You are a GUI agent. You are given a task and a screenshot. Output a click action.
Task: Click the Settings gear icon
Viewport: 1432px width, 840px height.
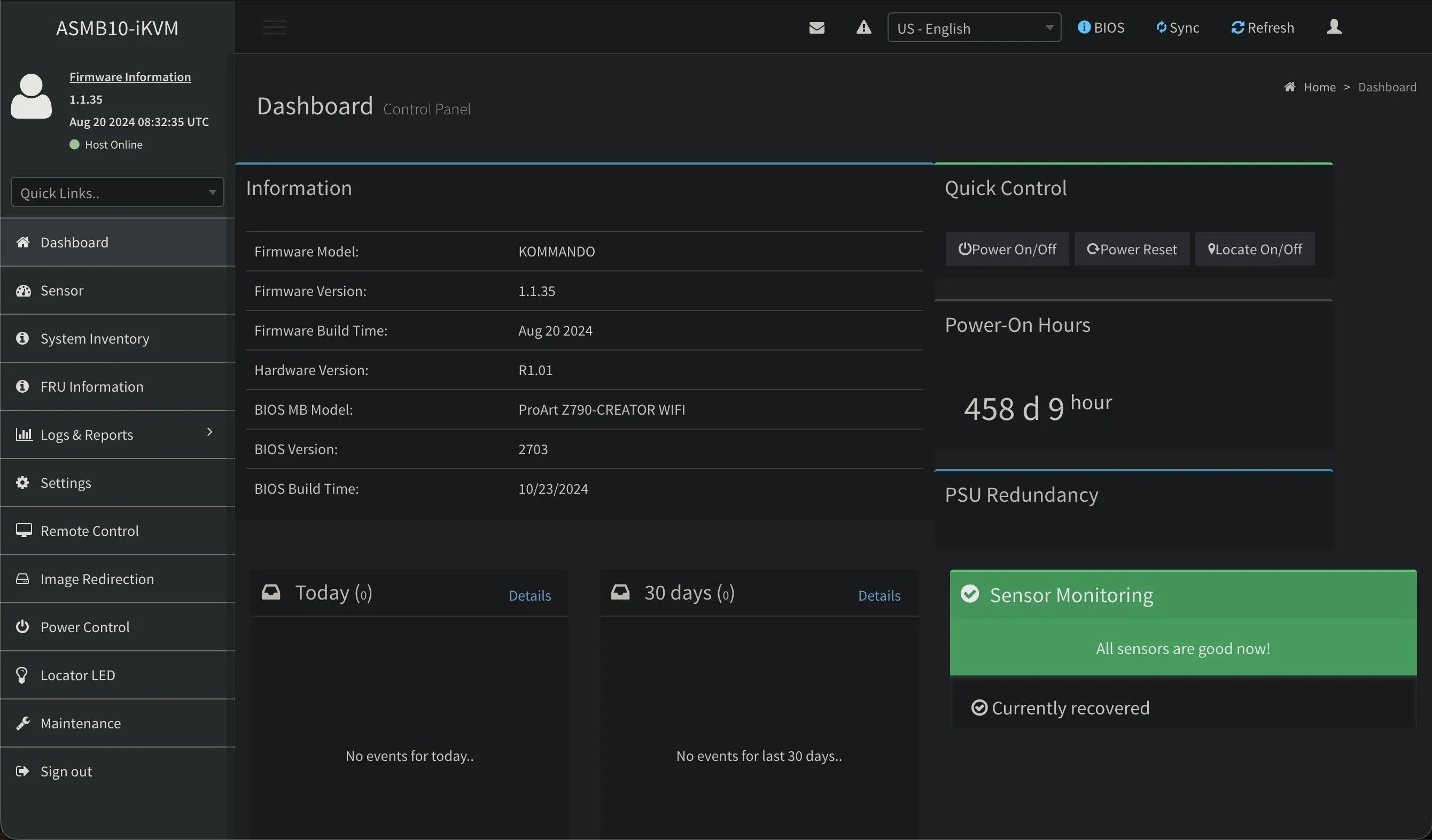pyautogui.click(x=22, y=483)
